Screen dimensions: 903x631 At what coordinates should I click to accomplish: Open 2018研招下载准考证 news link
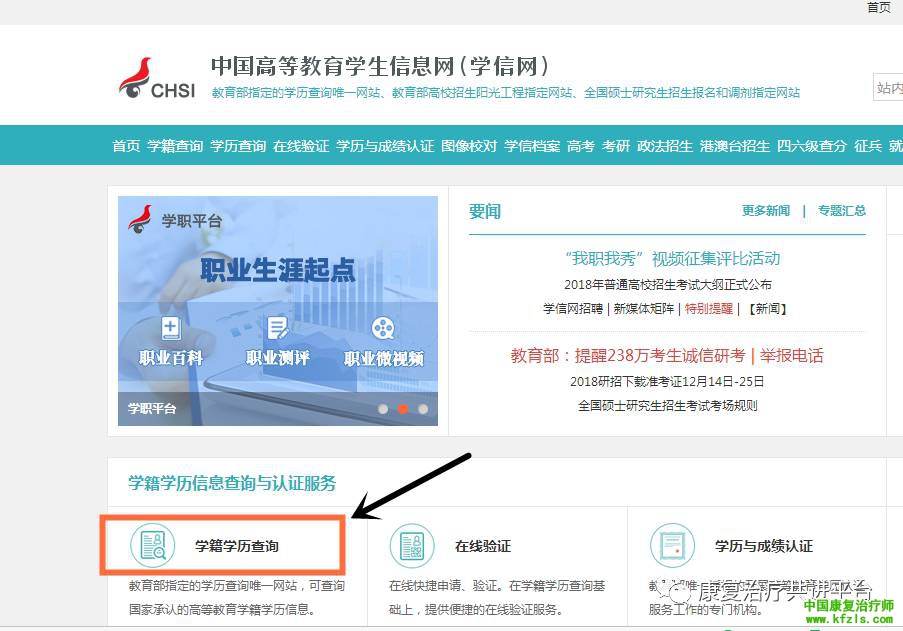click(x=667, y=381)
